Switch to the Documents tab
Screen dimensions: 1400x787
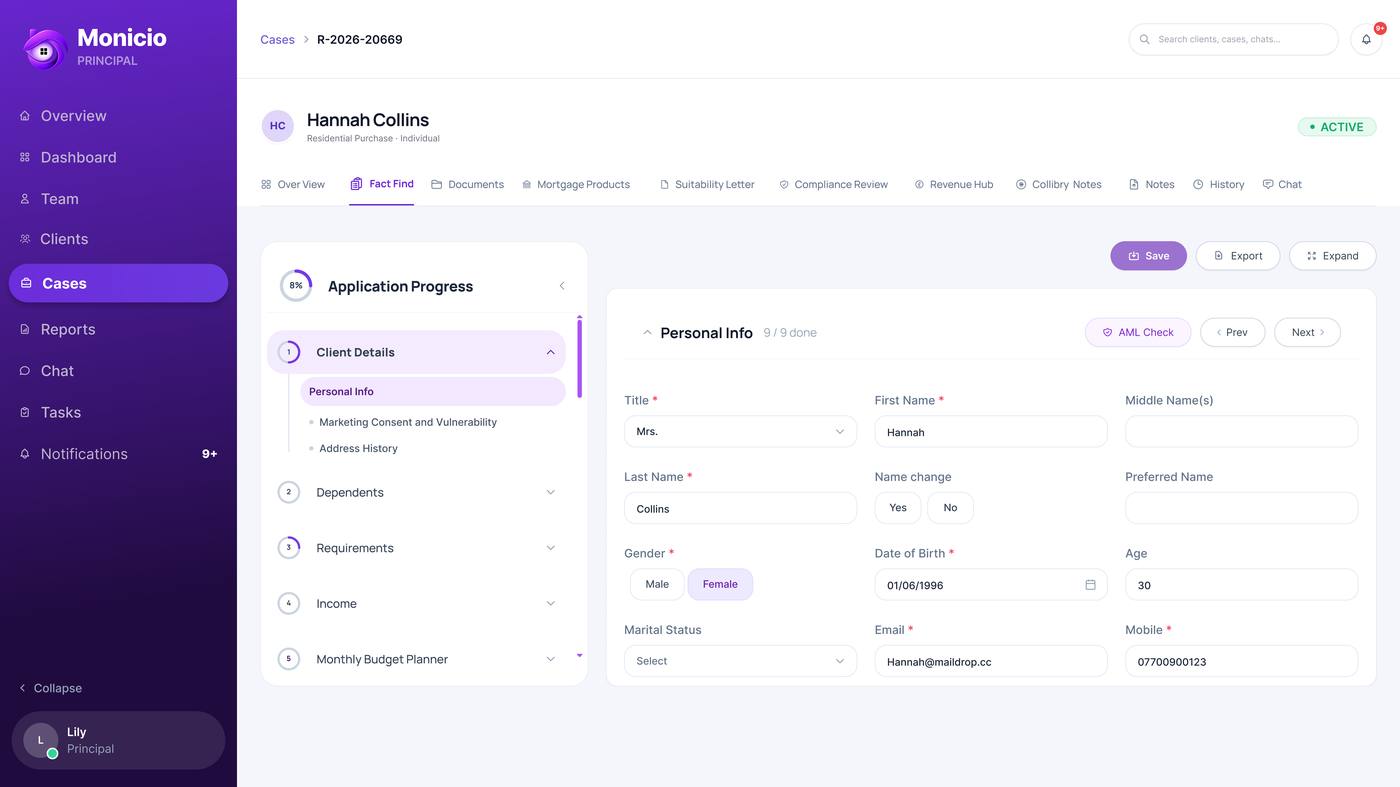(x=467, y=184)
